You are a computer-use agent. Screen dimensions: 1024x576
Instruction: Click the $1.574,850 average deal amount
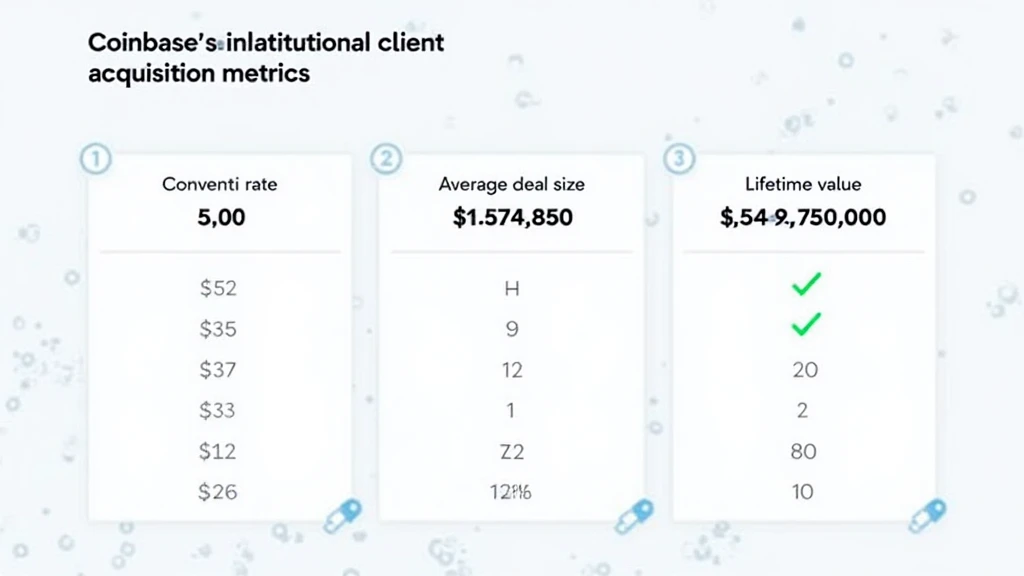coord(512,217)
